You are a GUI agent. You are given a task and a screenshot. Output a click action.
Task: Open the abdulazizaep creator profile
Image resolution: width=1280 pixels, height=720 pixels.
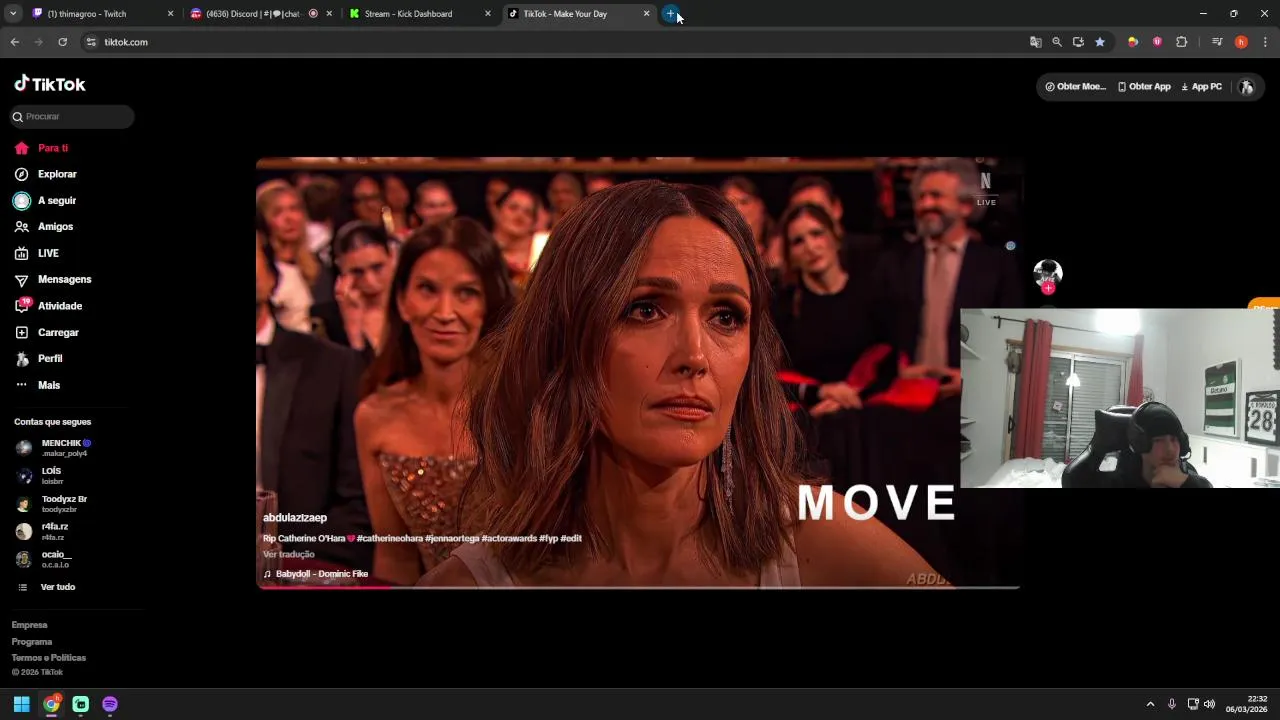tap(295, 518)
